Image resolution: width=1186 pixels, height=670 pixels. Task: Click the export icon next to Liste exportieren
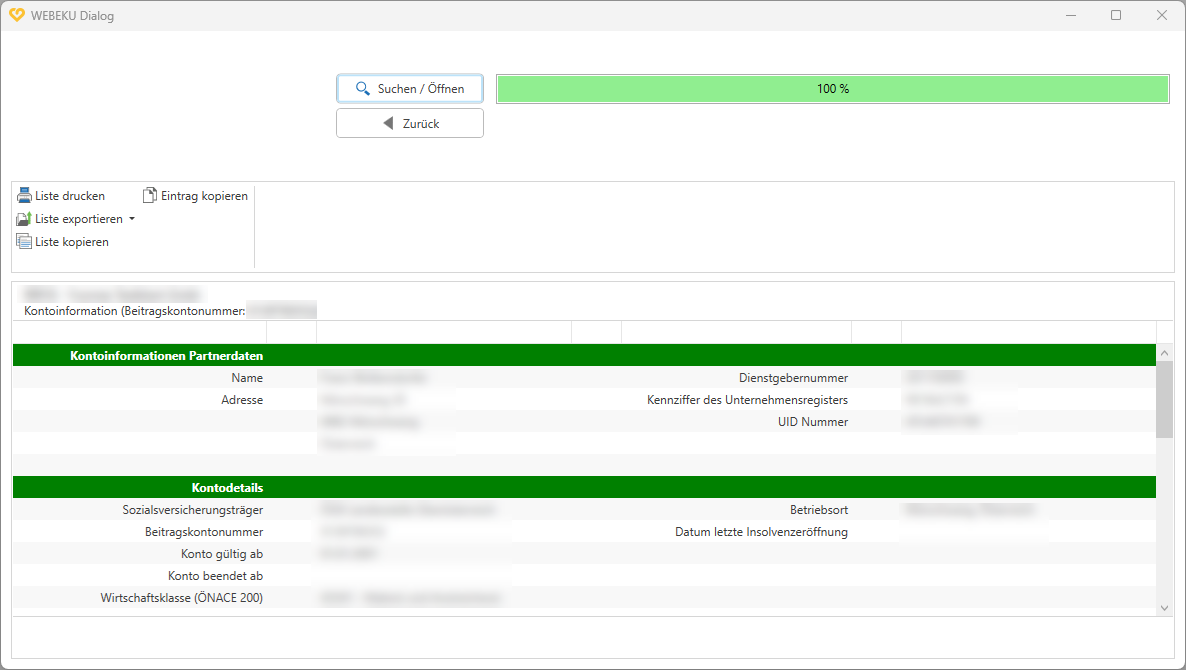pyautogui.click(x=23, y=218)
